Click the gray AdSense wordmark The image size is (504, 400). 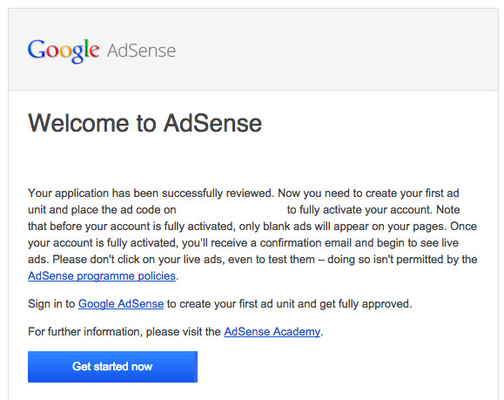[x=141, y=51]
